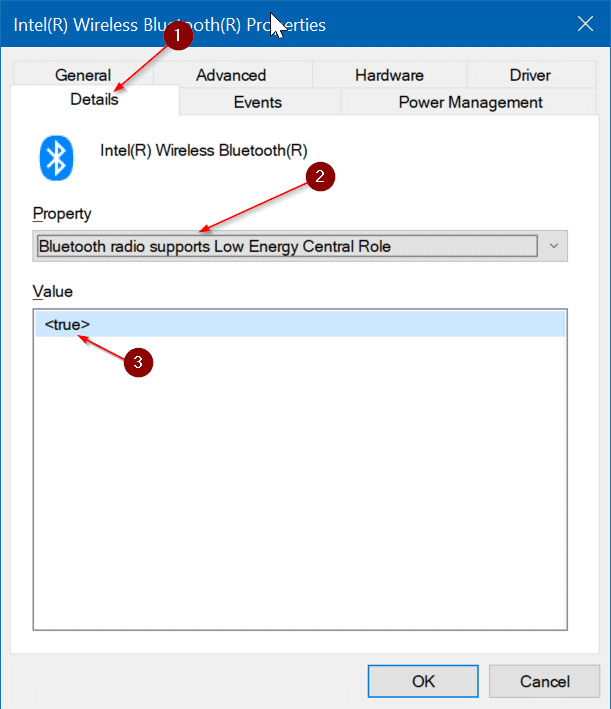Image resolution: width=611 pixels, height=709 pixels.
Task: Switch to Power Management tab
Action: 470,102
